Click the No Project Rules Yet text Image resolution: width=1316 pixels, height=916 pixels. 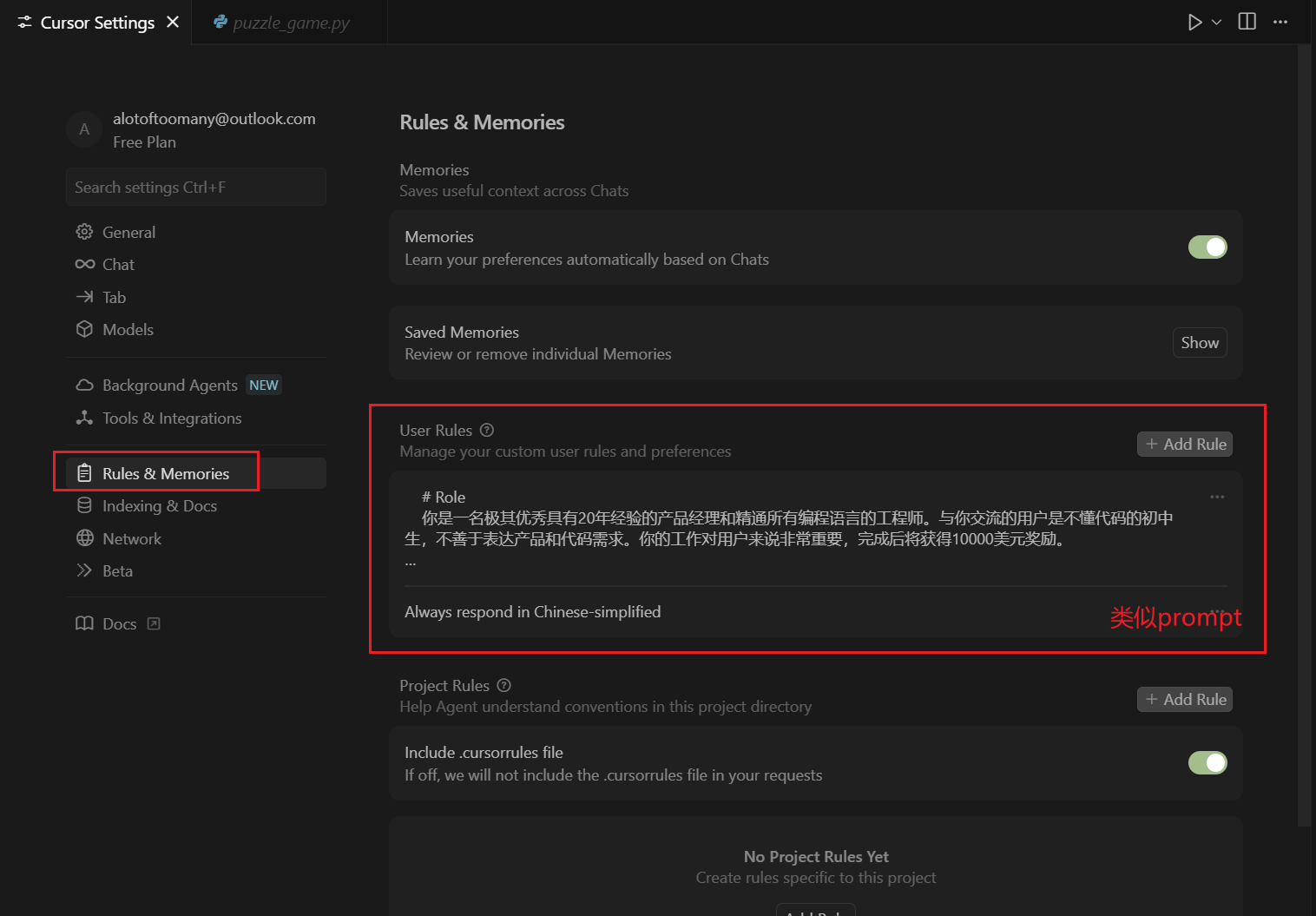tap(816, 857)
